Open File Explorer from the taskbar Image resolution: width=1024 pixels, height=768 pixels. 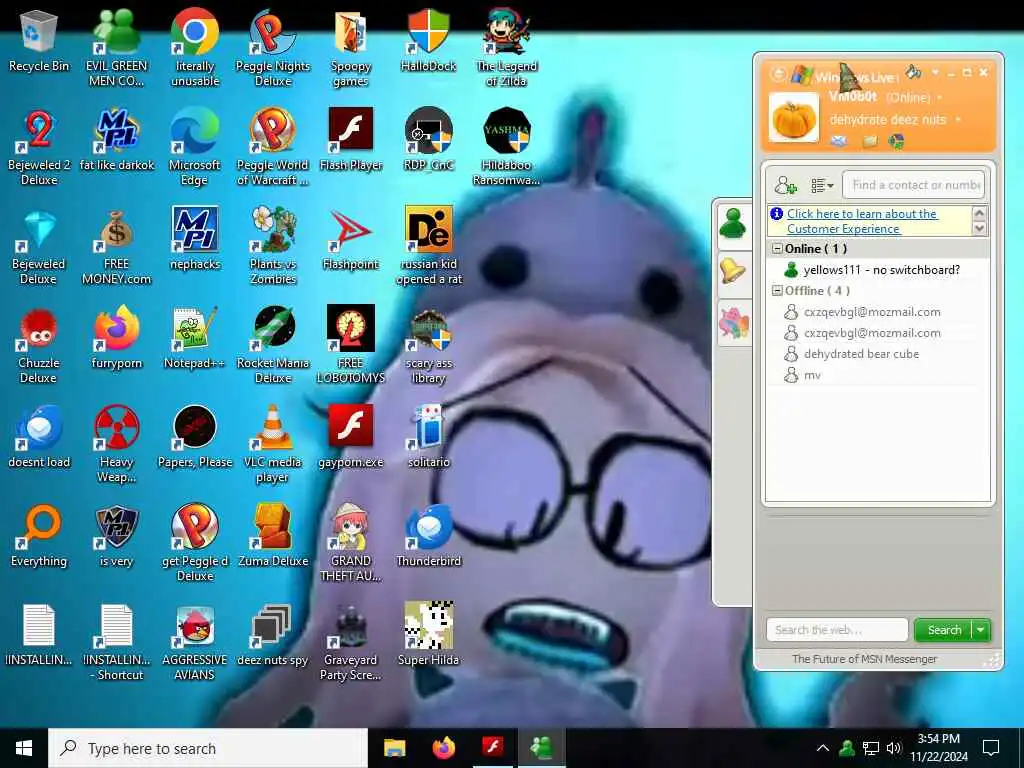coord(394,748)
